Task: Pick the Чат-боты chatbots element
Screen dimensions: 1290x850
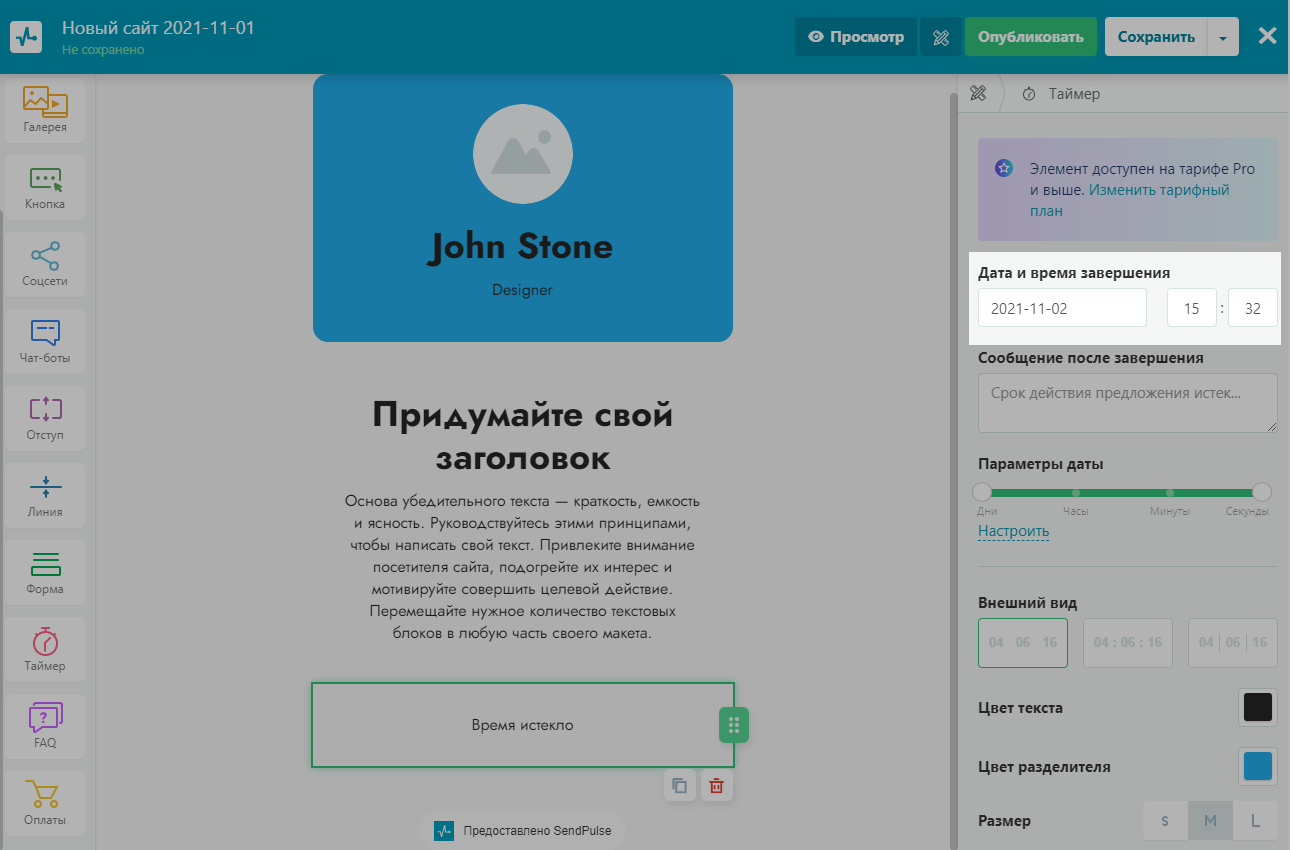Action: coord(45,341)
